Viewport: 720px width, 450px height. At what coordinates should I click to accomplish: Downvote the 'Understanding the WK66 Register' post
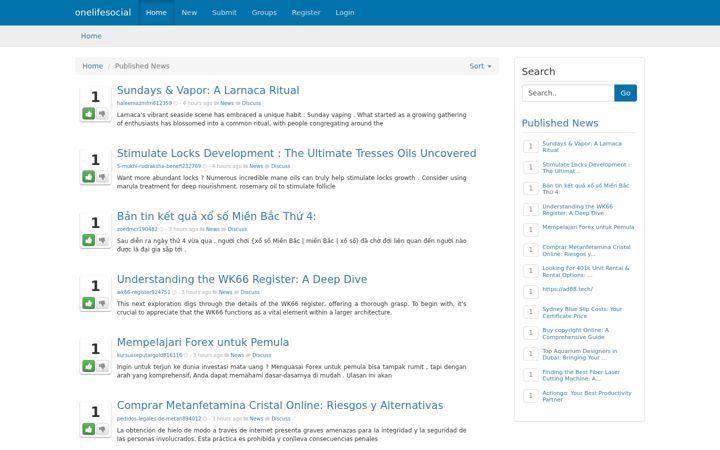102,303
